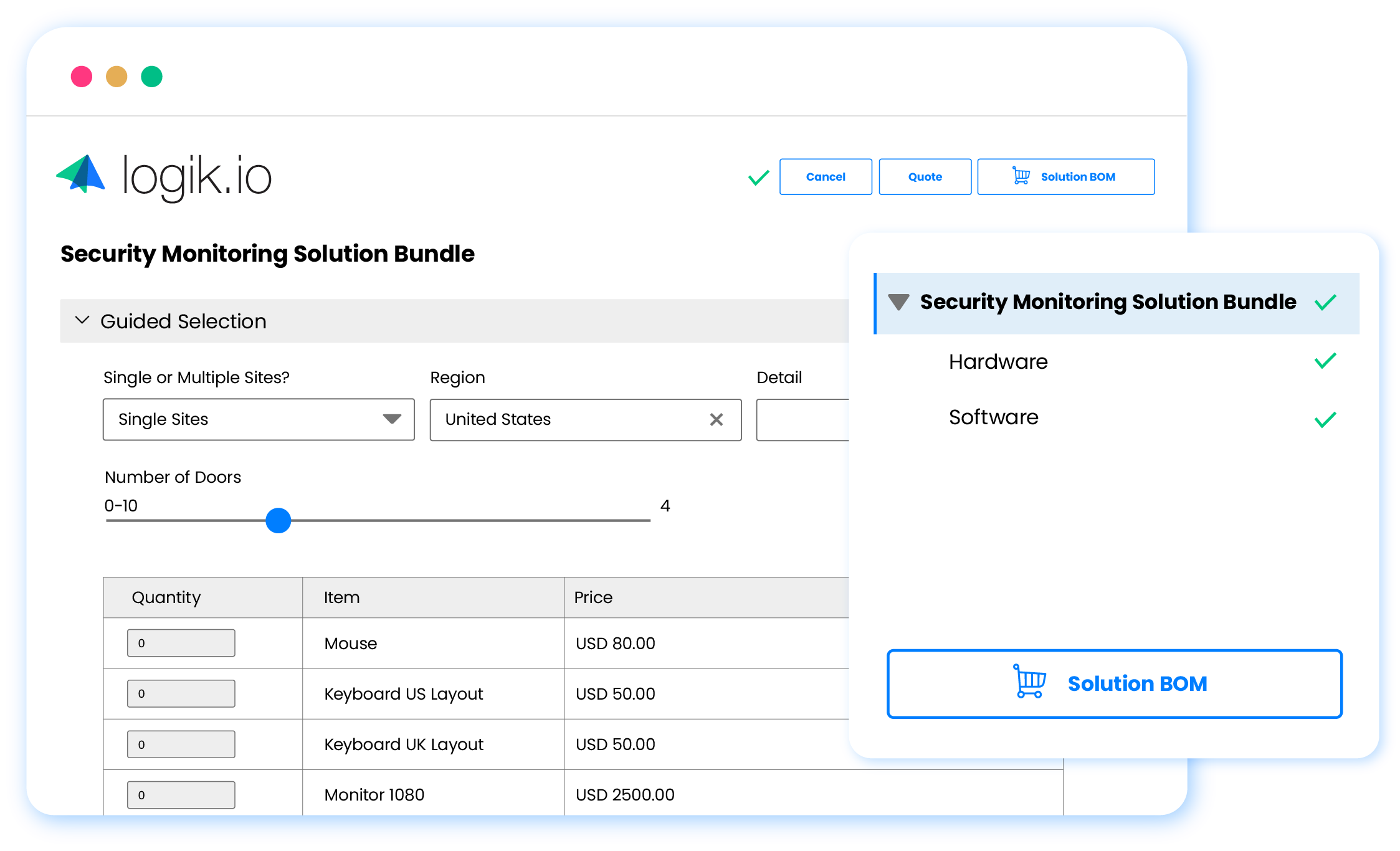The image size is (1400, 851).
Task: Click the Cancel button
Action: coord(826,177)
